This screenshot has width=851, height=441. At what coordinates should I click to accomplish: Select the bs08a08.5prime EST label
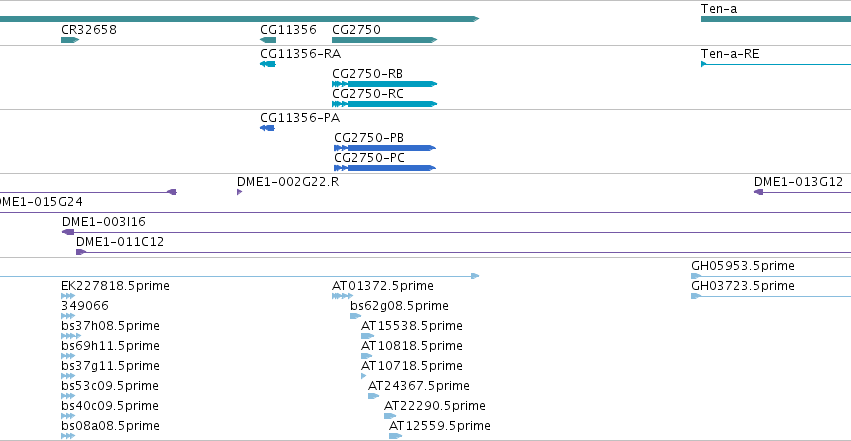coord(110,426)
